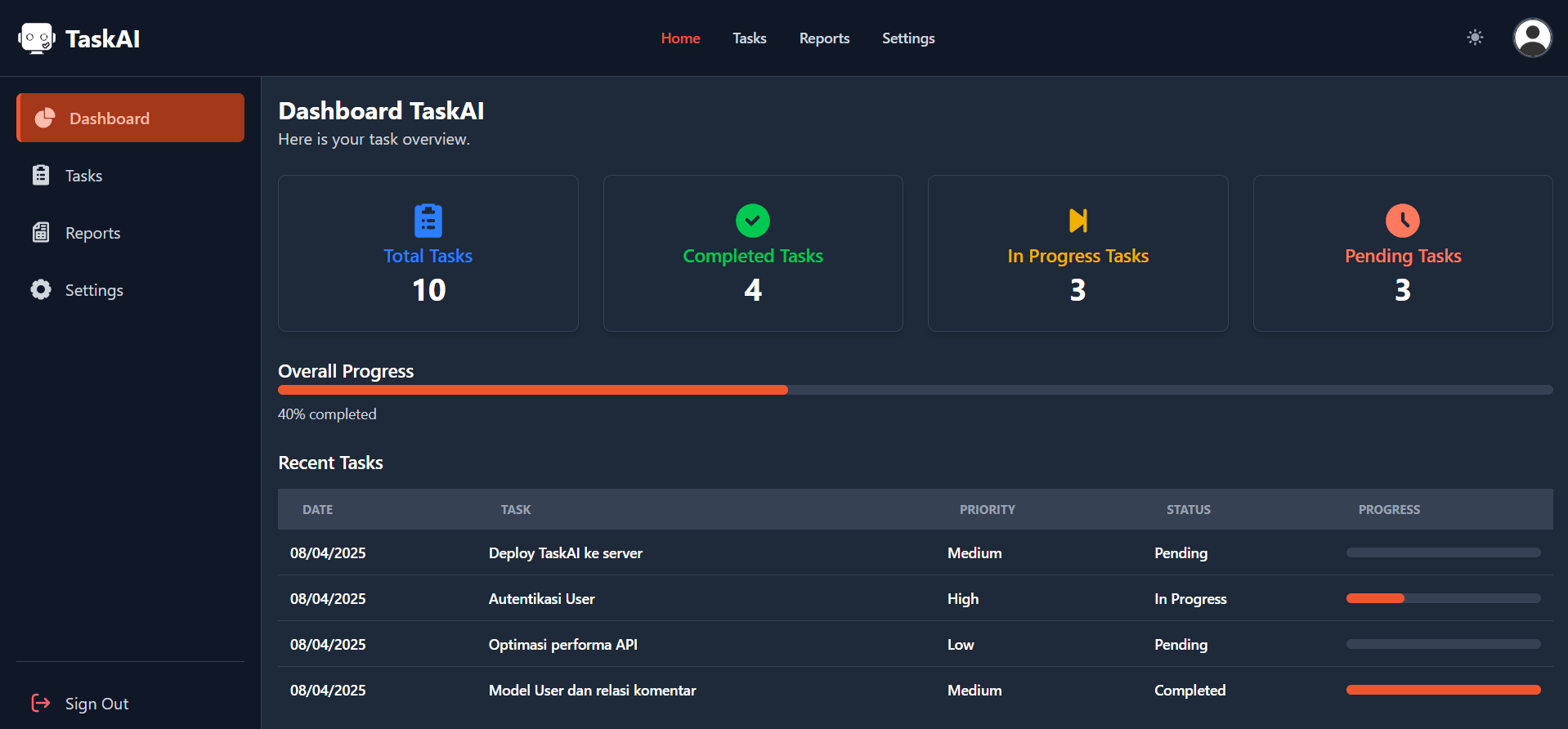Image resolution: width=1568 pixels, height=729 pixels.
Task: Open Tasks in top navigation bar
Action: click(749, 38)
